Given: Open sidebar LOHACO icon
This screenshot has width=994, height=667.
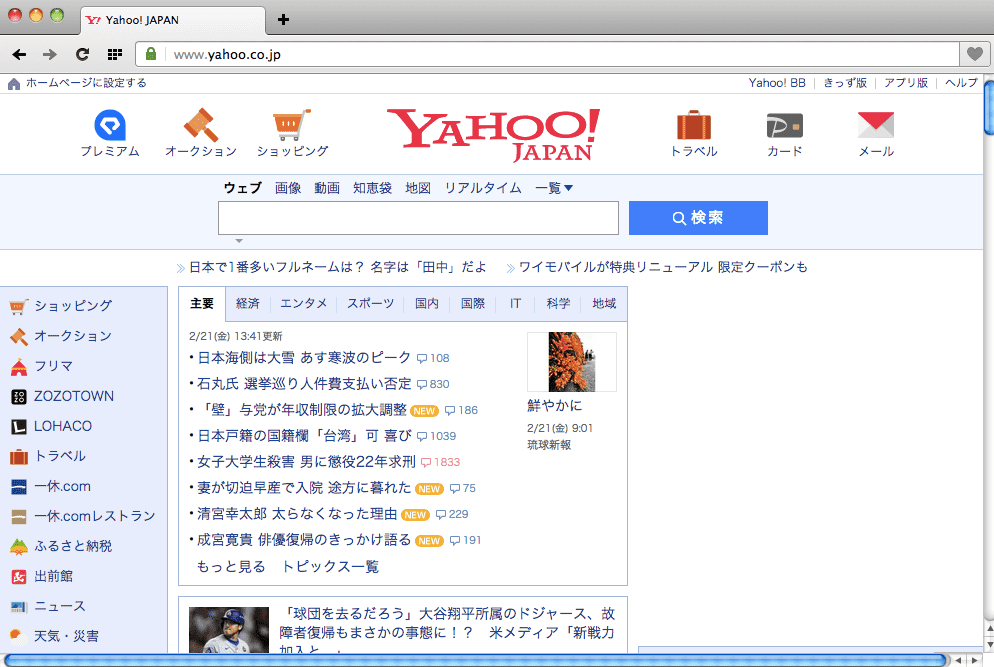Looking at the screenshot, I should [19, 427].
